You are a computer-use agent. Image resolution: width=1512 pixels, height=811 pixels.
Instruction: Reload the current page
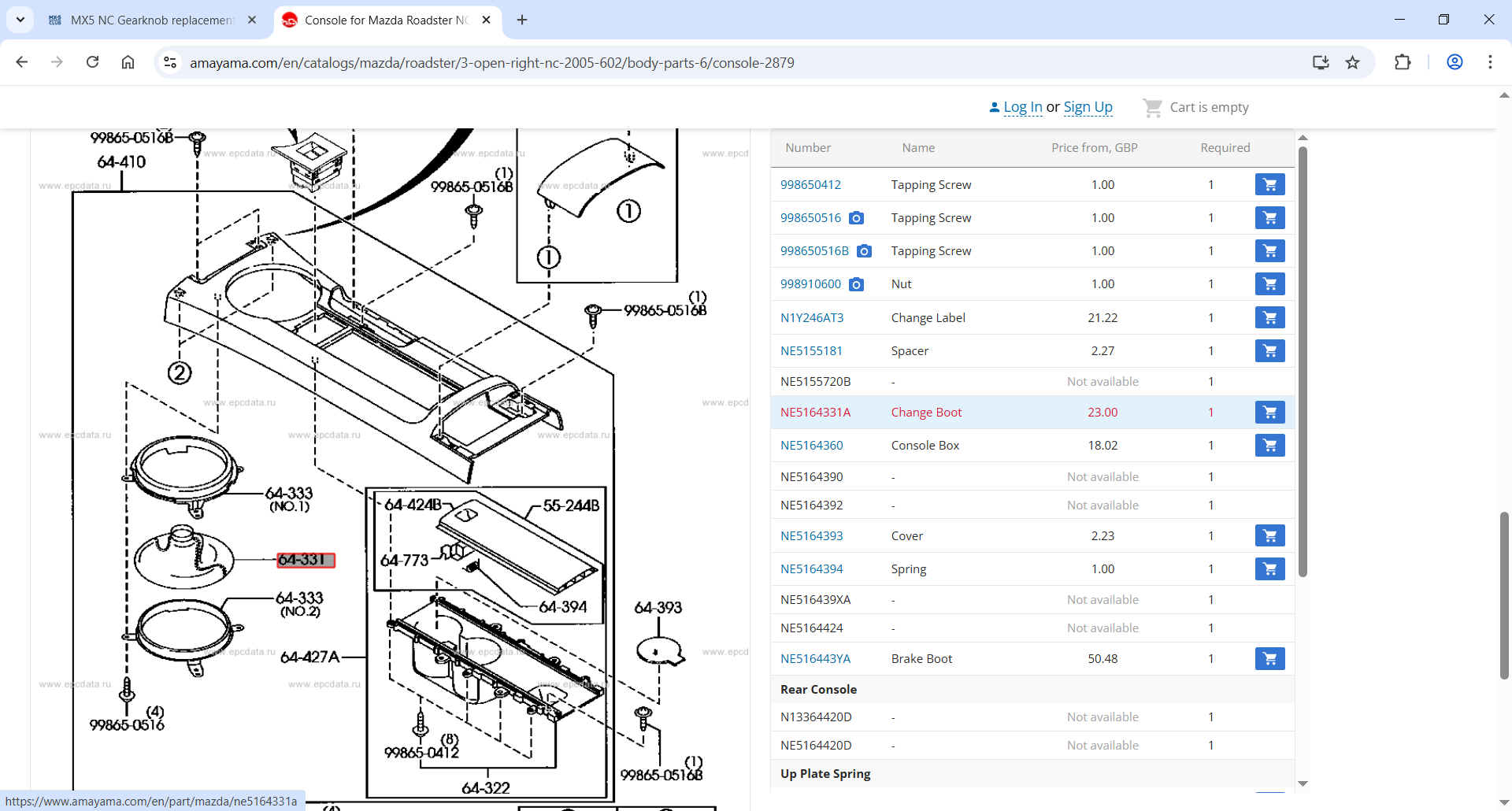click(92, 62)
